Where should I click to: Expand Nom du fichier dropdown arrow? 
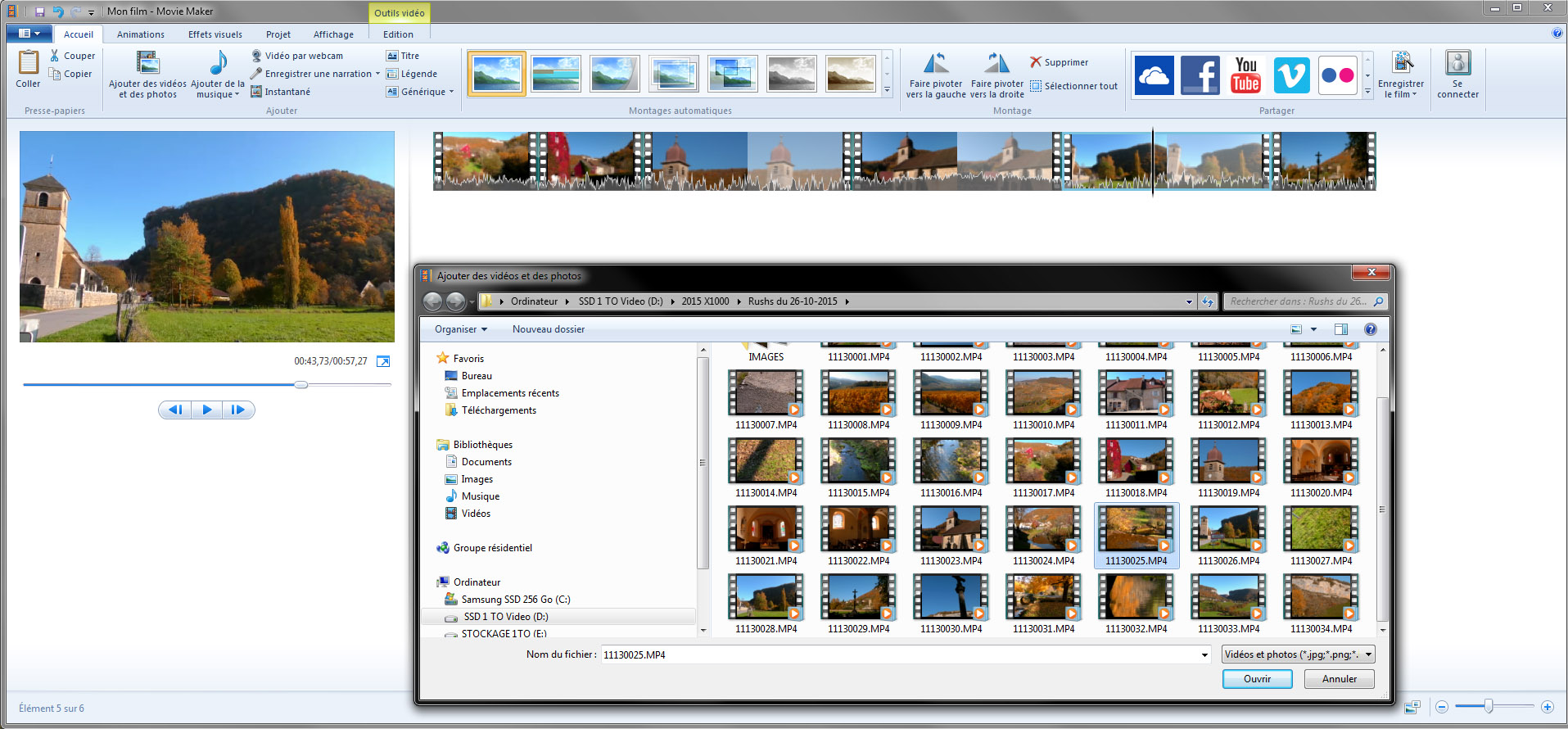pyautogui.click(x=1204, y=654)
